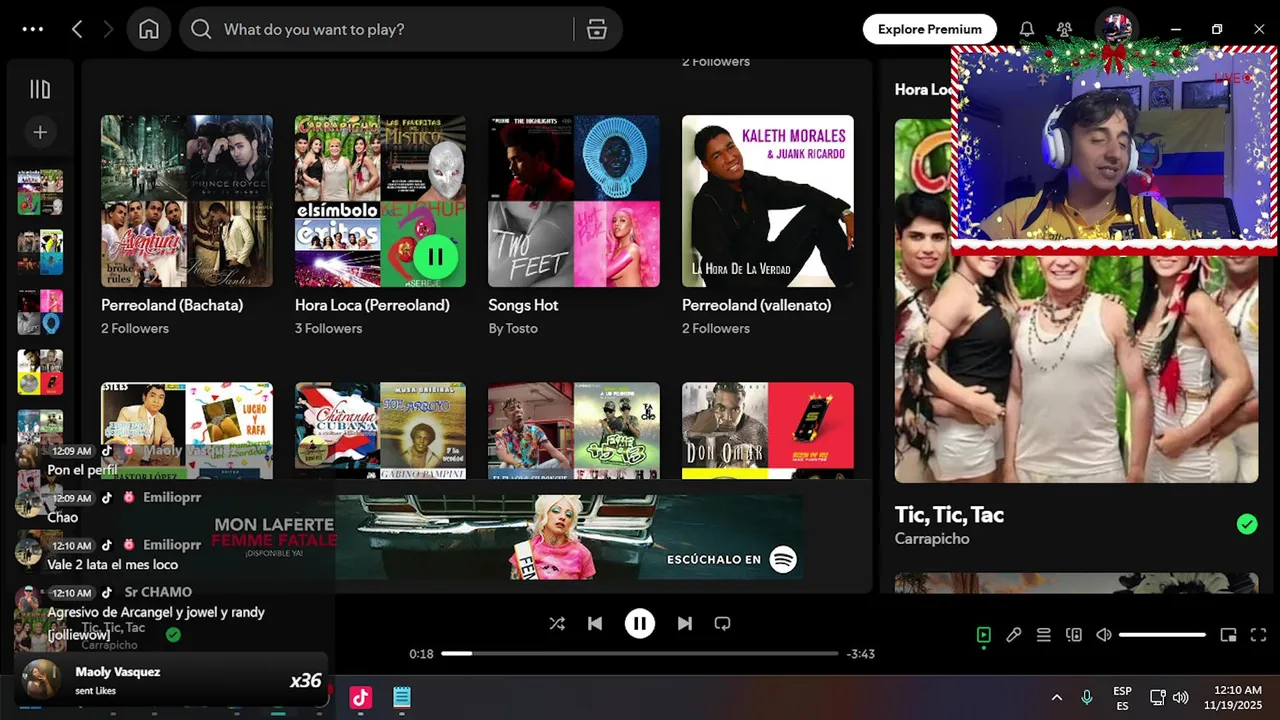Skip to next track
The width and height of the screenshot is (1280, 720).
684,623
